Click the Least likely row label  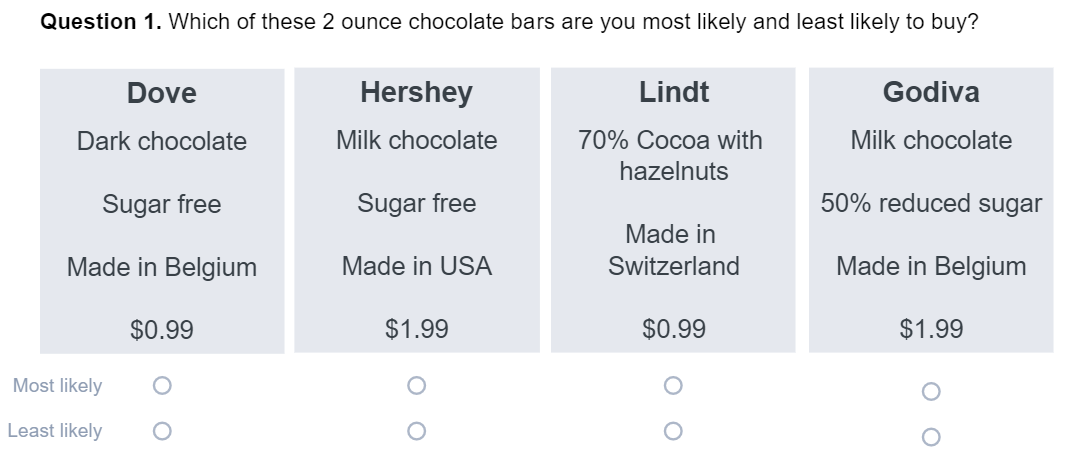click(55, 431)
